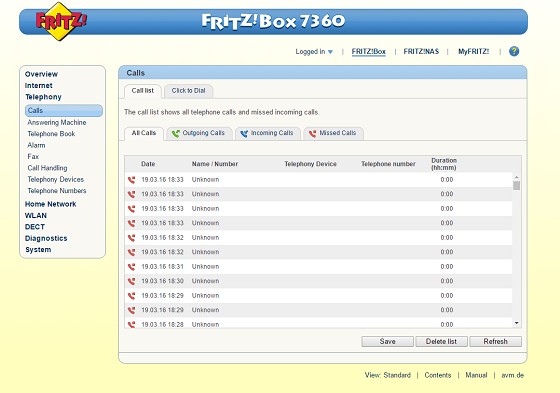The height and width of the screenshot is (393, 560).
Task: Click the Outgoing Calls tab's green phone icon
Action: pos(175,134)
